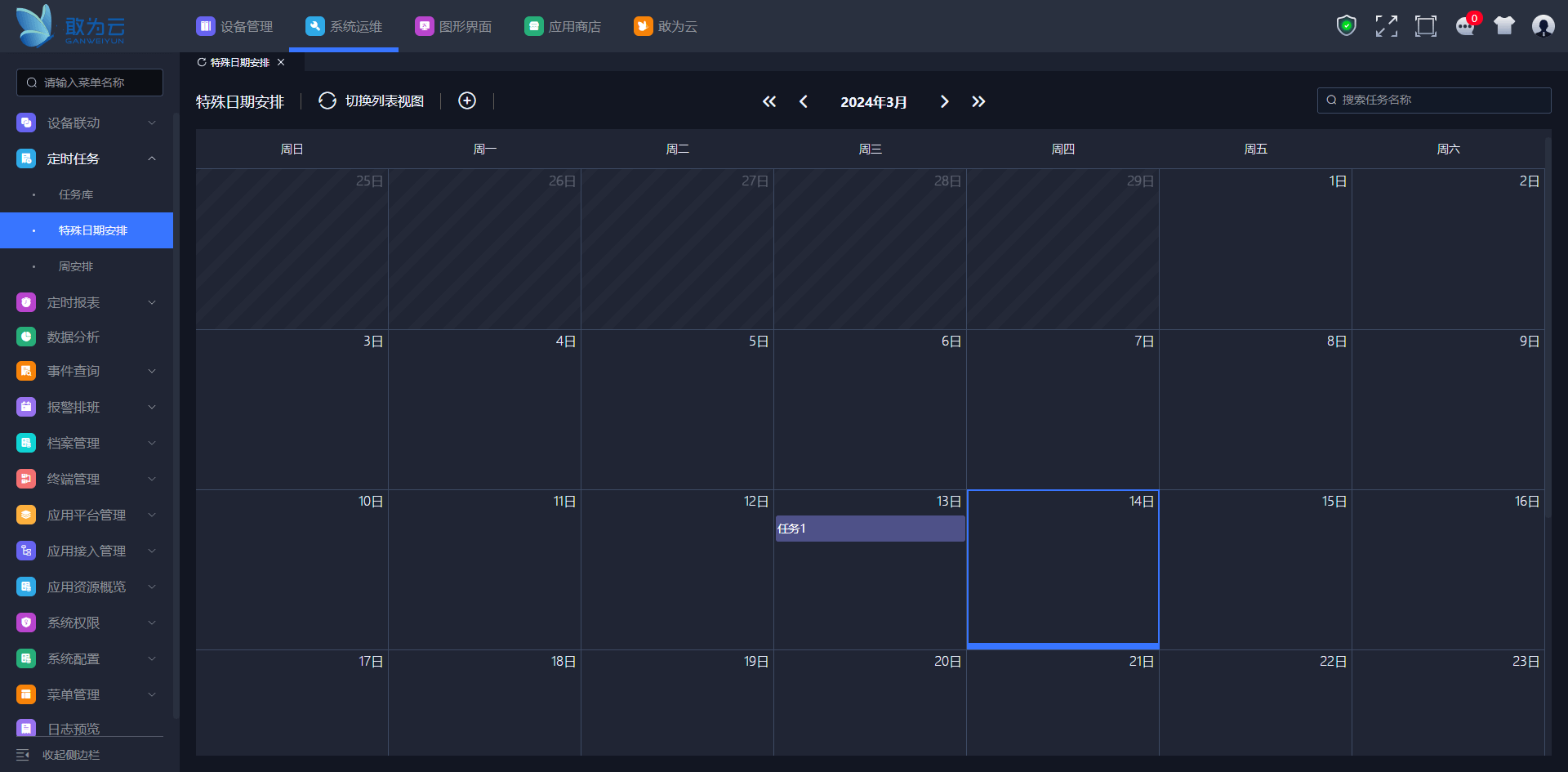Select the 14日 calendar cell
The height and width of the screenshot is (772, 1568).
tap(1063, 569)
